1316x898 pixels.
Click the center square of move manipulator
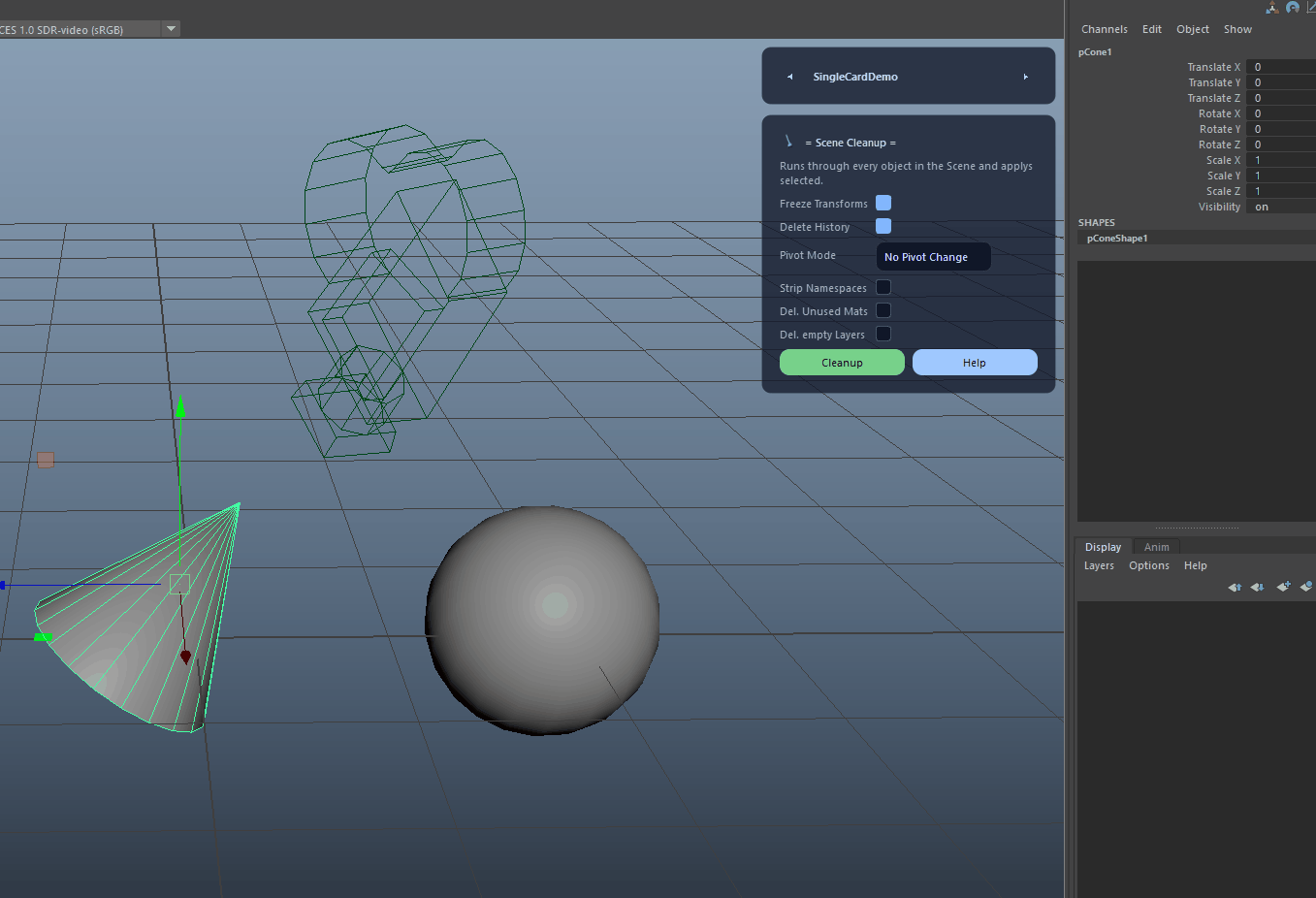pyautogui.click(x=179, y=584)
